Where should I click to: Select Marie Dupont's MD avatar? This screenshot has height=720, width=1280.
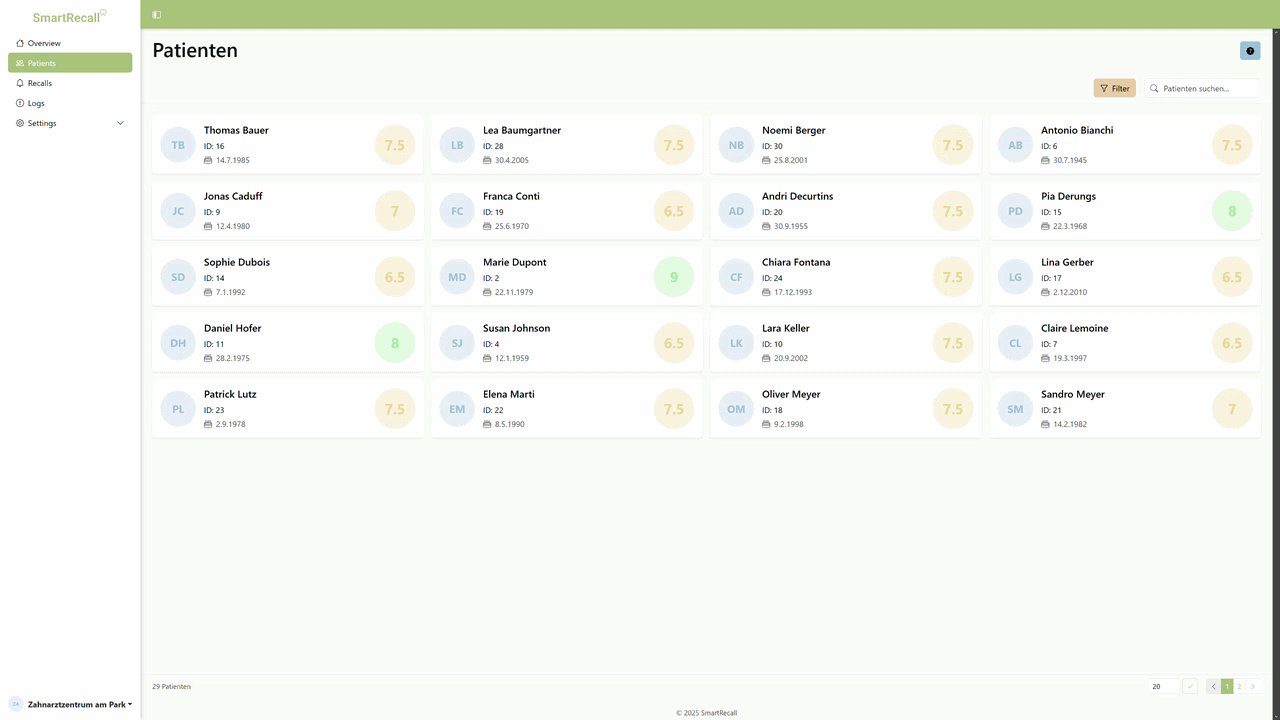pyautogui.click(x=457, y=277)
